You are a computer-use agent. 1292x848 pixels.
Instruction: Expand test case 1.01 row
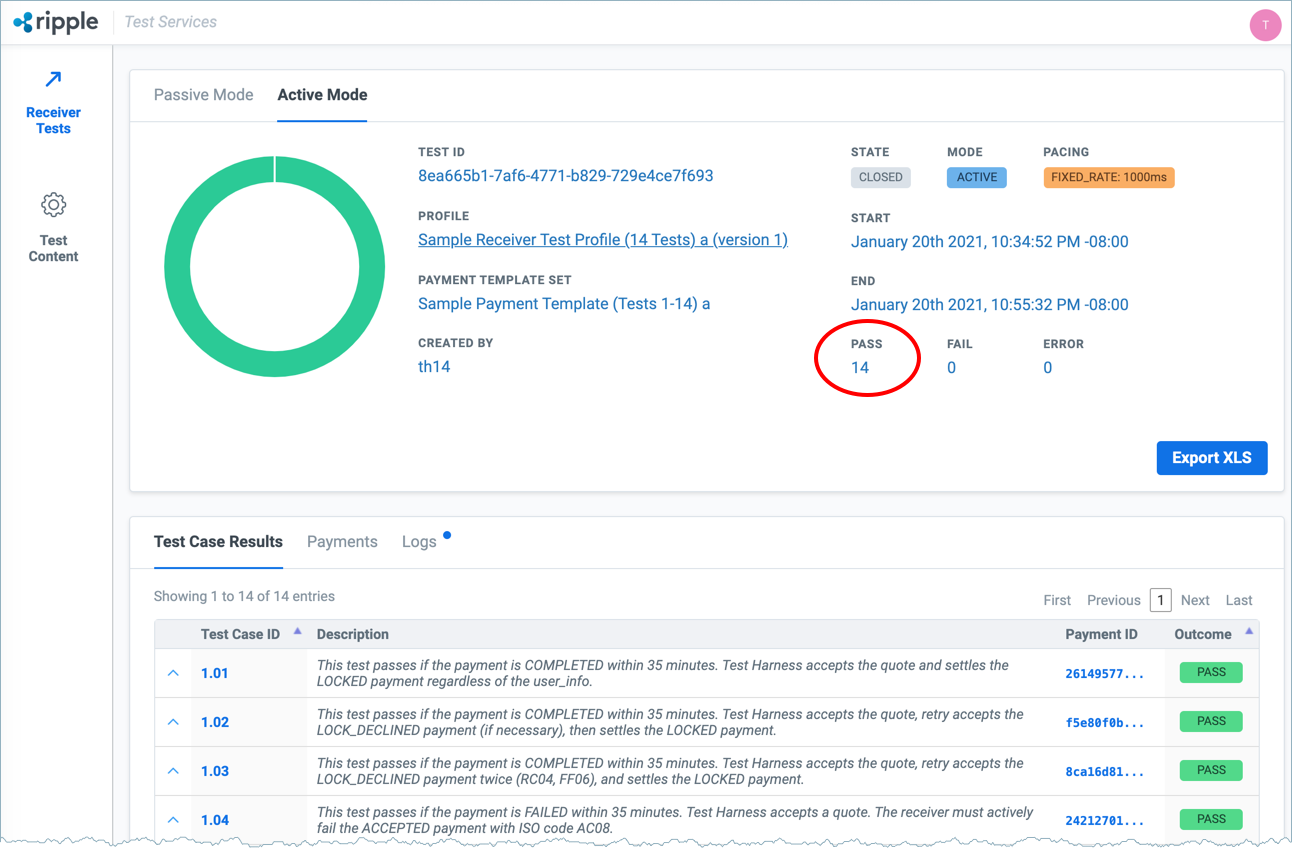pyautogui.click(x=173, y=673)
